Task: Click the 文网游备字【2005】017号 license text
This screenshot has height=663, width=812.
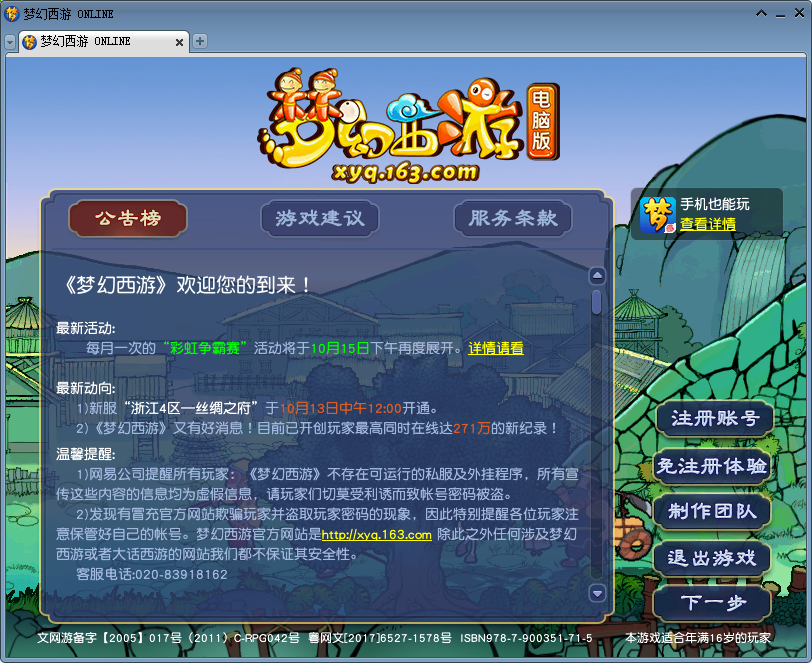Action: click(x=109, y=638)
